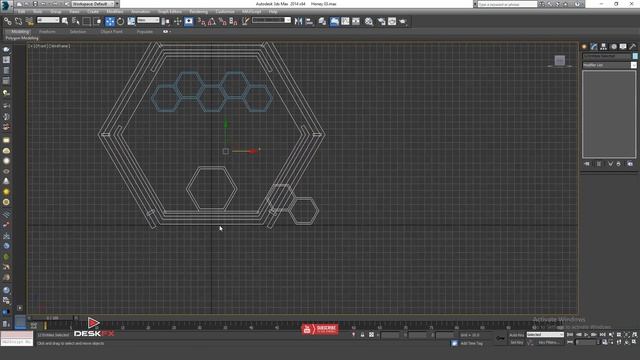
Task: Open the Hierarchy command panel tab
Action: pyautogui.click(x=604, y=47)
